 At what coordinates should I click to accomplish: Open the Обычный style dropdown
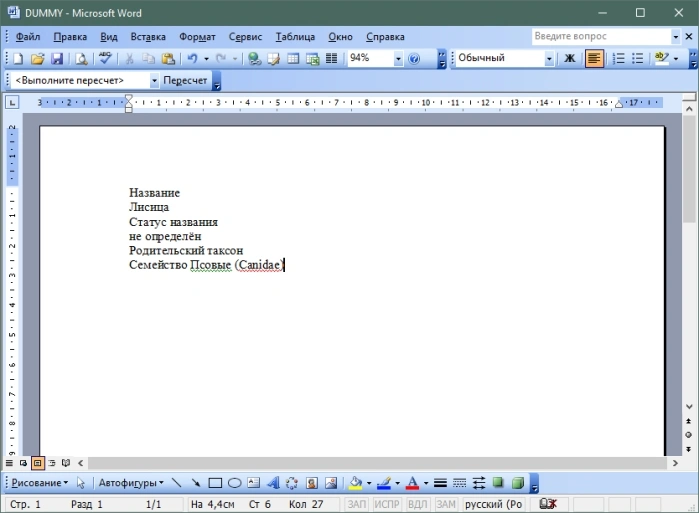coord(549,58)
